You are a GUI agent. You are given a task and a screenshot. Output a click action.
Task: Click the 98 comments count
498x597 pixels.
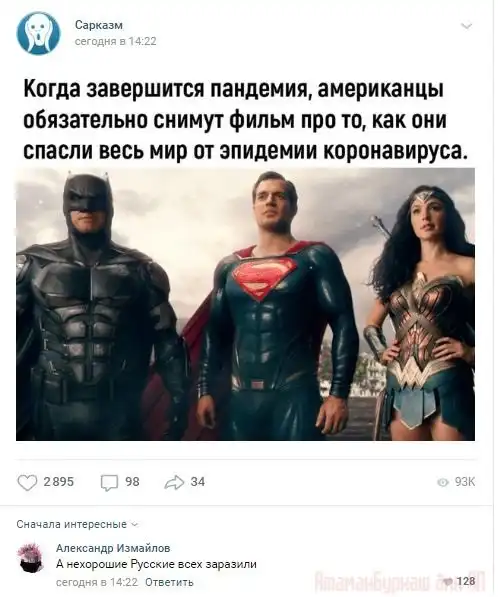tap(132, 482)
